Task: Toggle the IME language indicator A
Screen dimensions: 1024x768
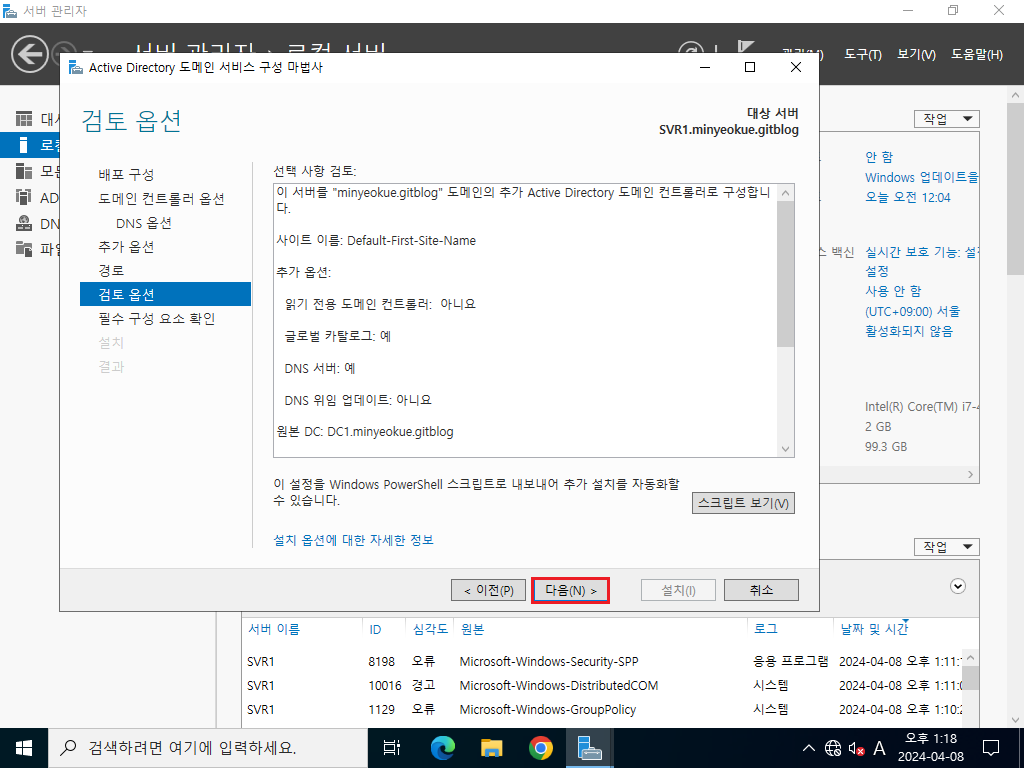Action: [880, 748]
